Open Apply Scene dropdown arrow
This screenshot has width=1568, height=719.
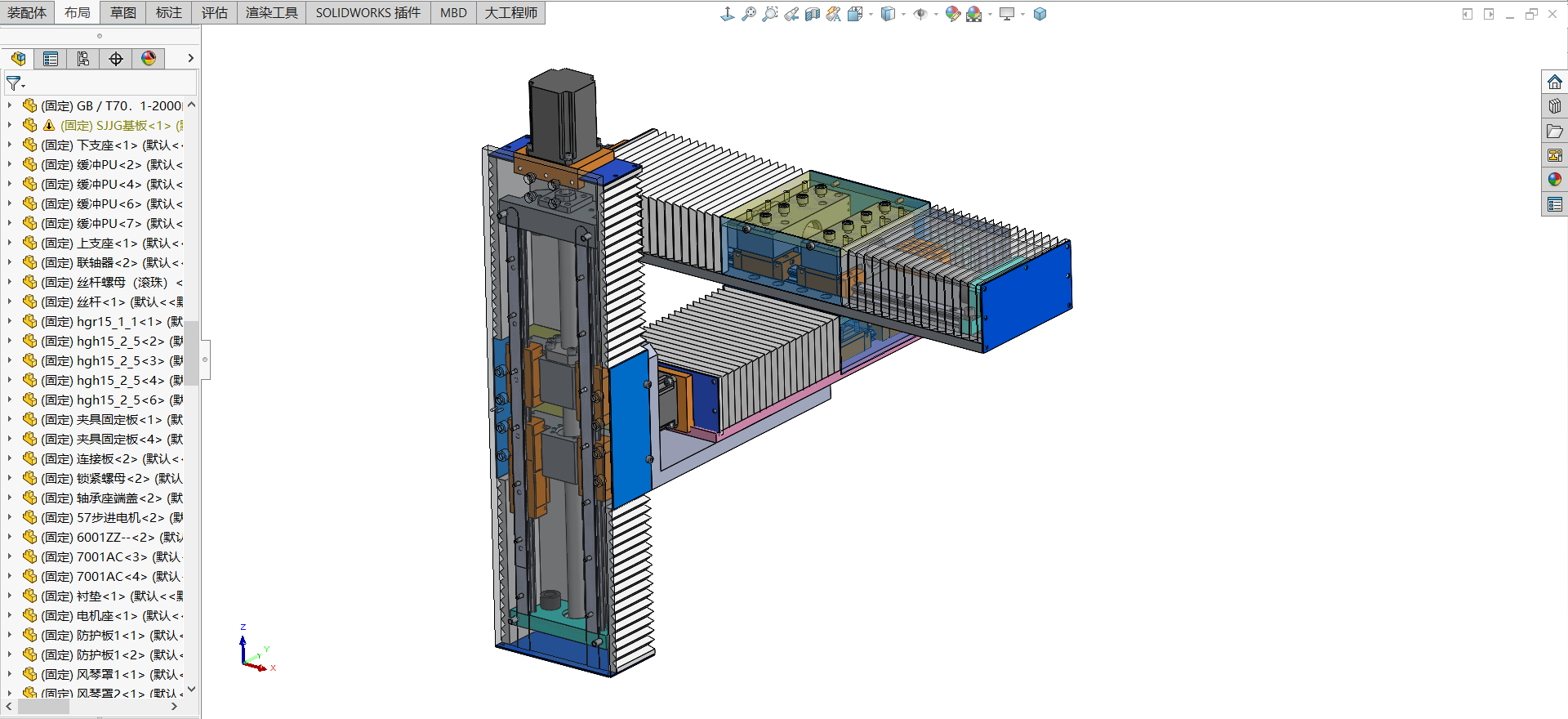[x=990, y=15]
